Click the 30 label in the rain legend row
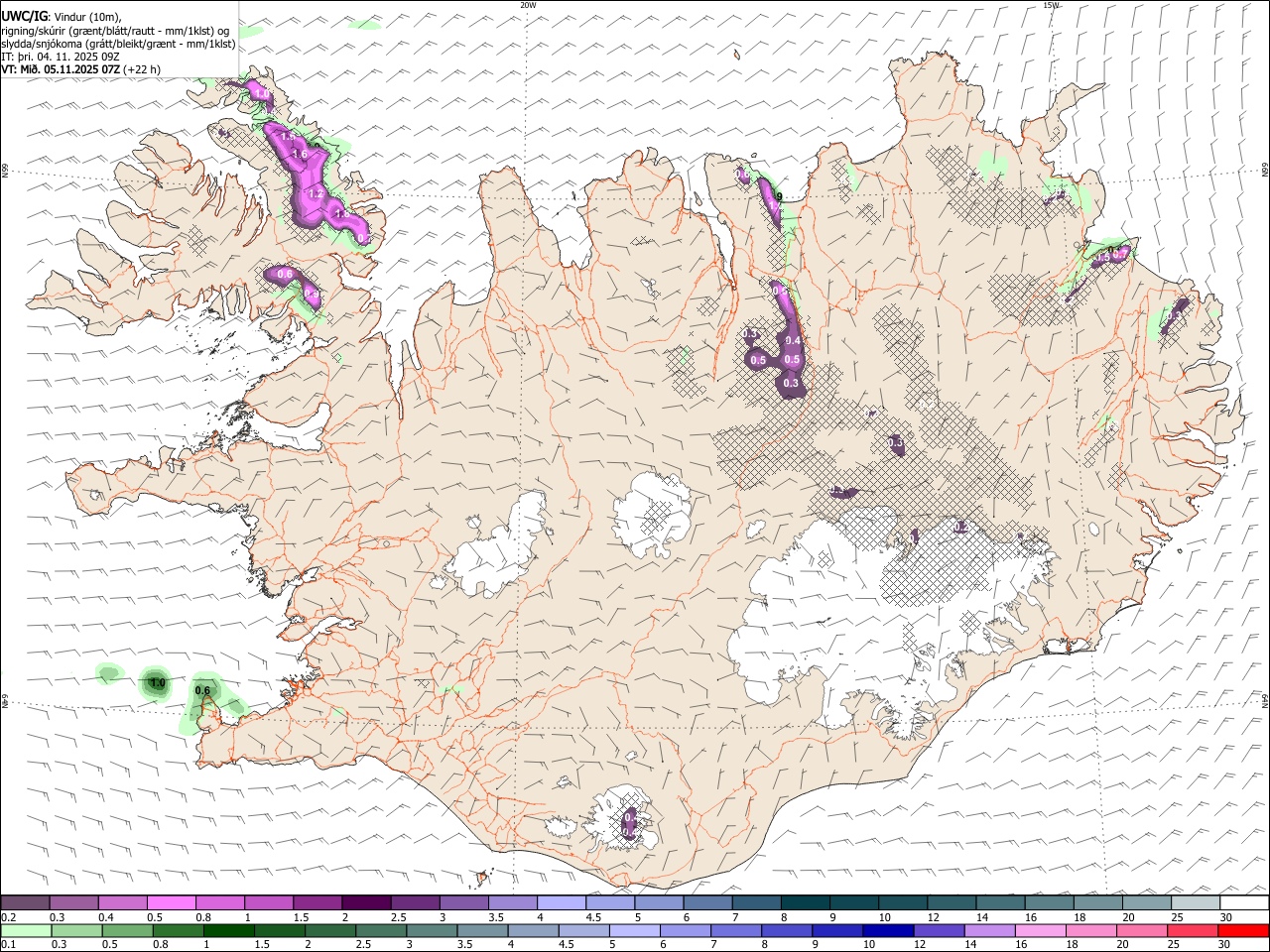1270x952 pixels. coord(1226,944)
